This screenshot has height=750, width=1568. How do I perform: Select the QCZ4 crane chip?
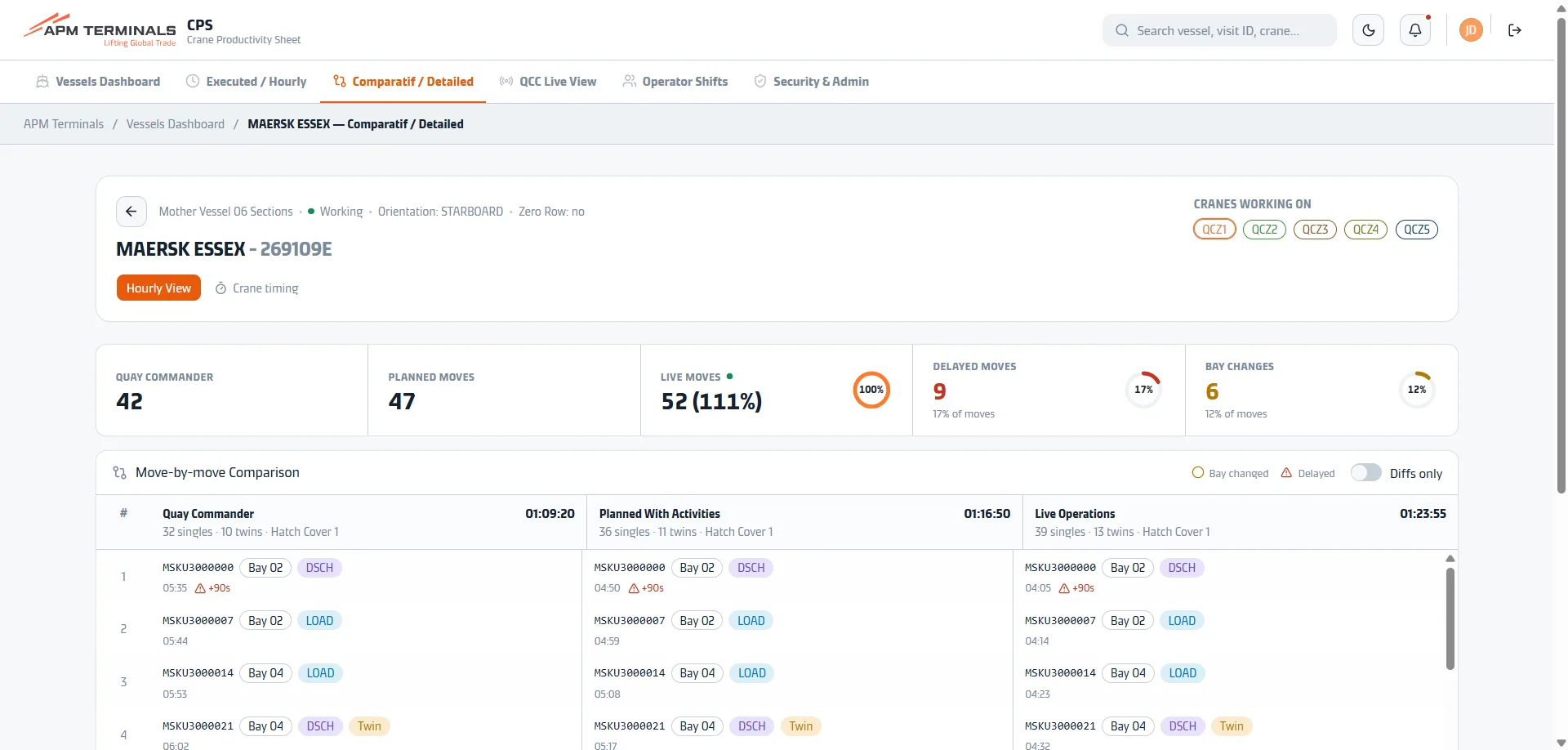pyautogui.click(x=1365, y=230)
